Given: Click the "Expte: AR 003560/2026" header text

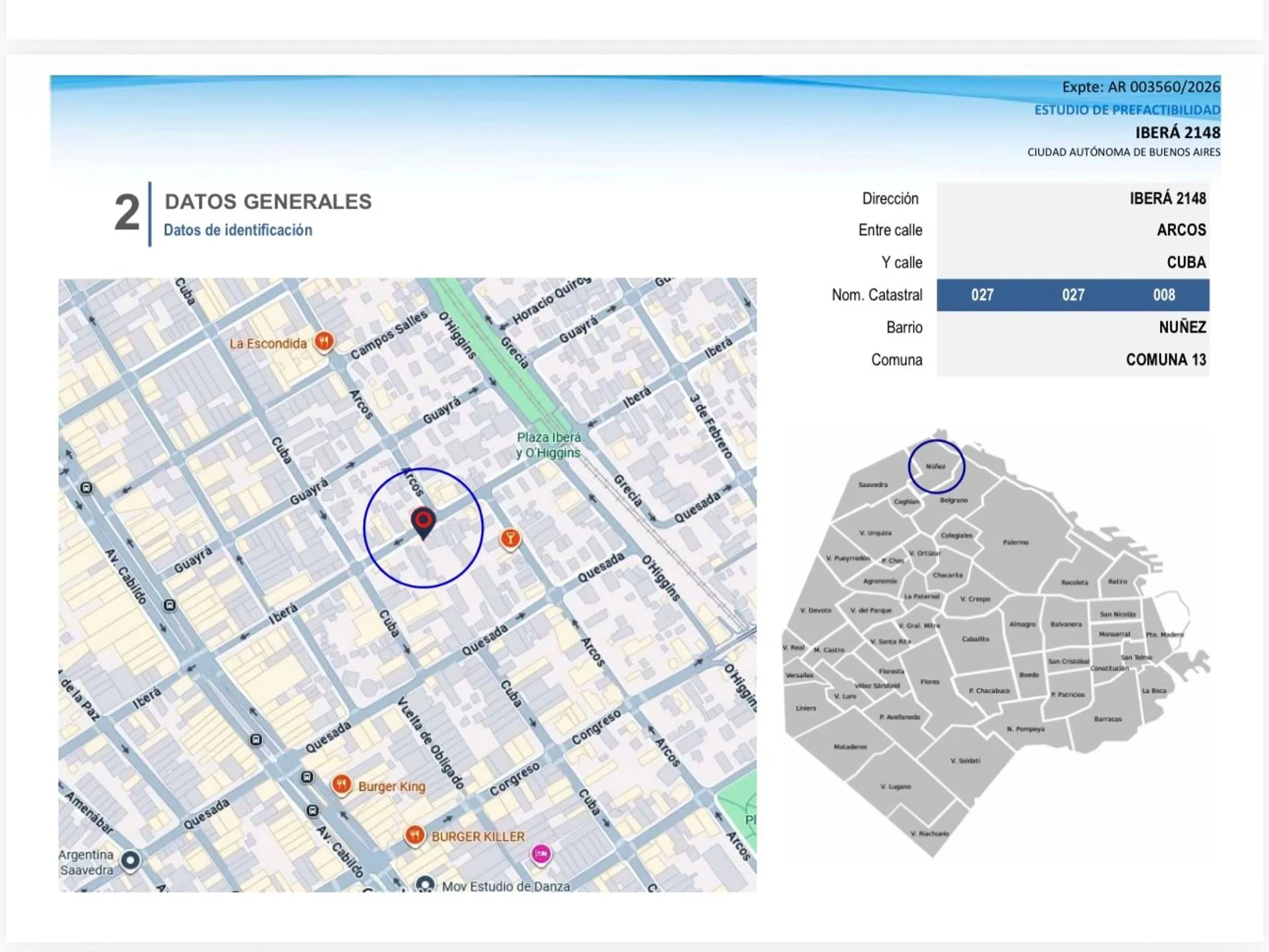Looking at the screenshot, I should pyautogui.click(x=1141, y=87).
